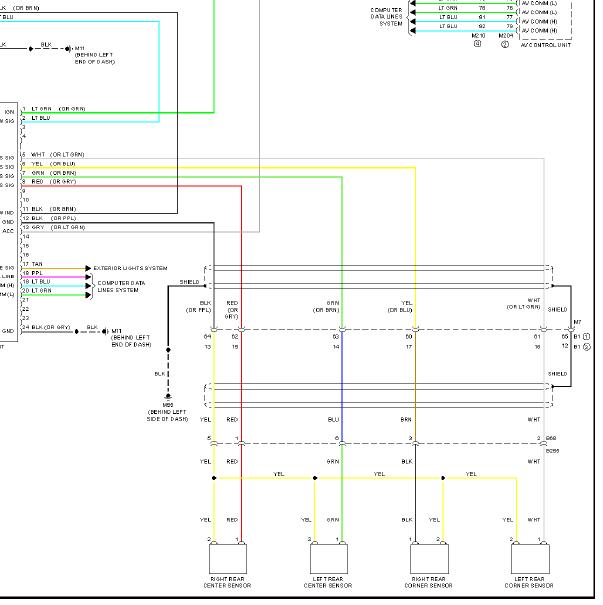
Task: Click the A/C CONTROL UNIT label
Action: pos(546,45)
